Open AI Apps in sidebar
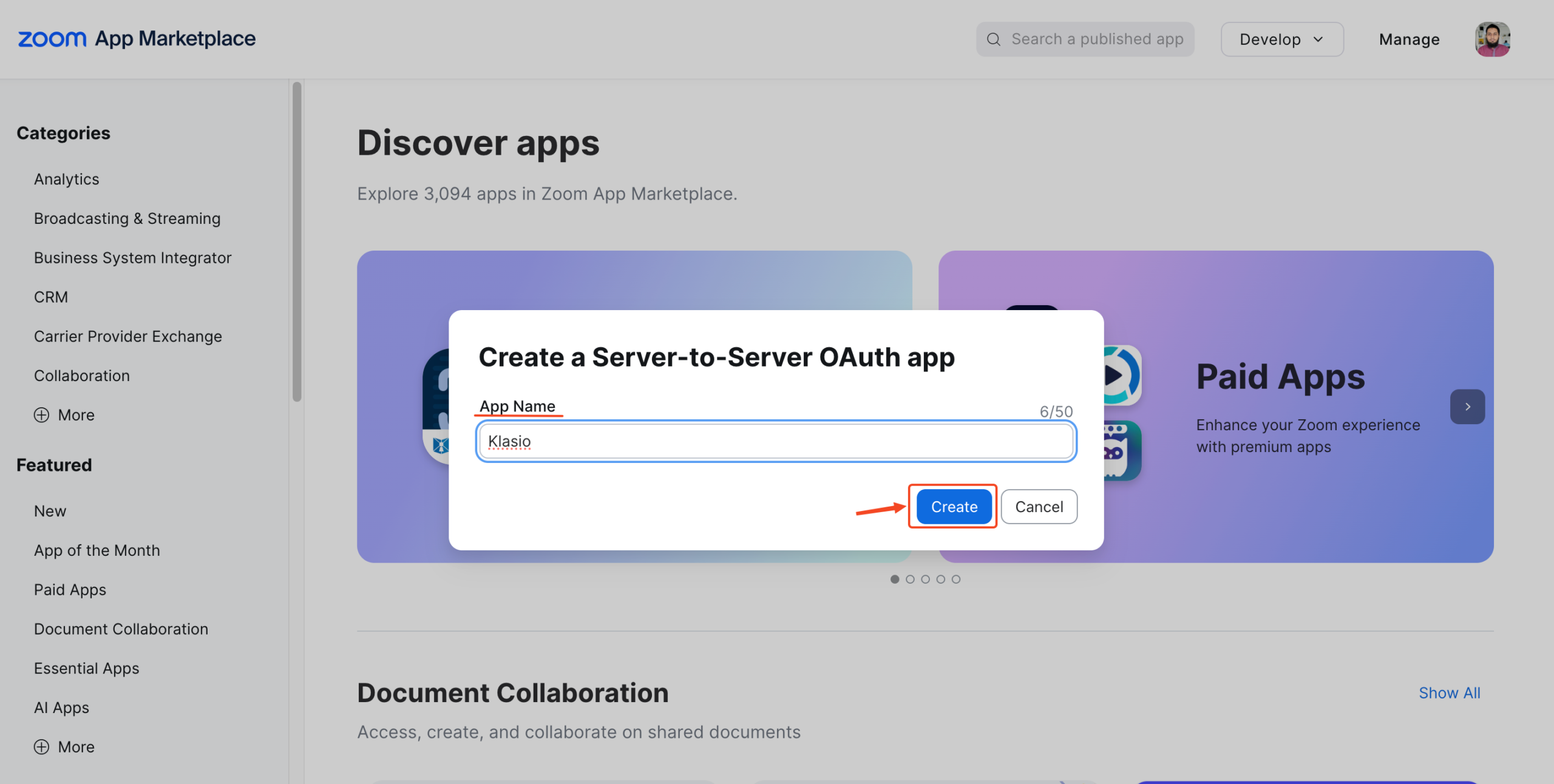This screenshot has width=1554, height=784. click(x=61, y=708)
